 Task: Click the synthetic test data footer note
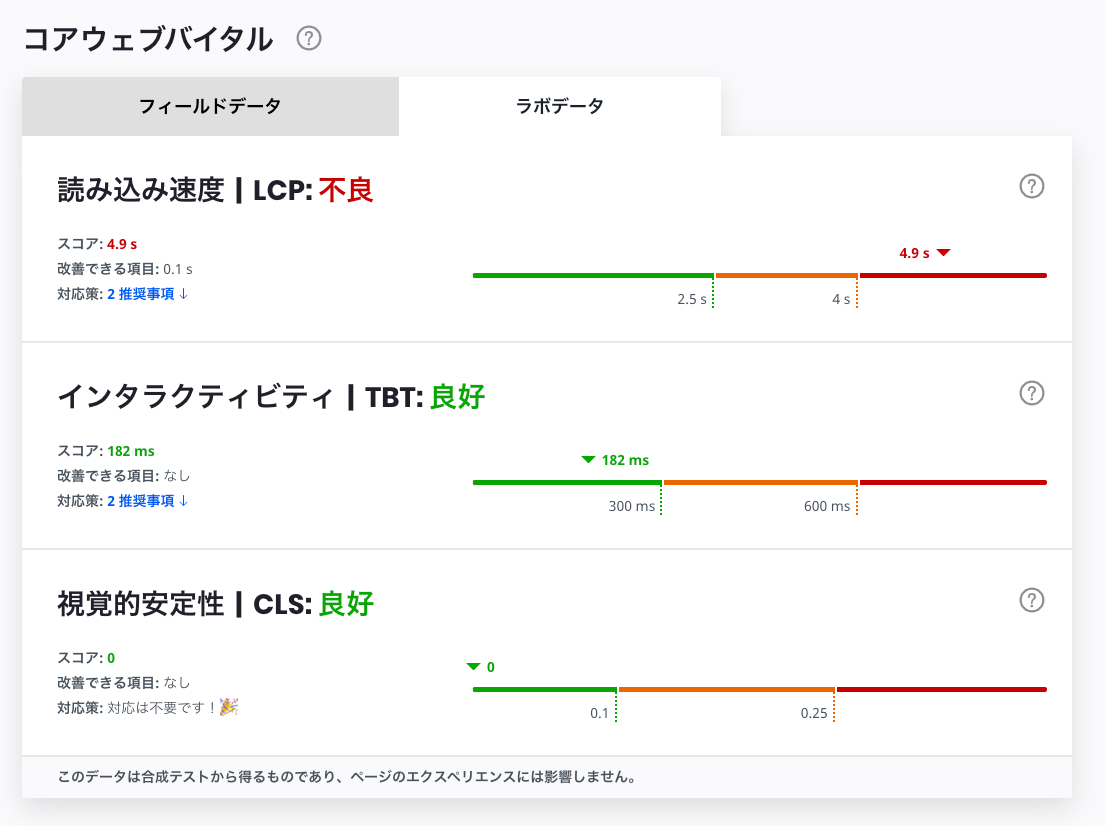[x=347, y=776]
